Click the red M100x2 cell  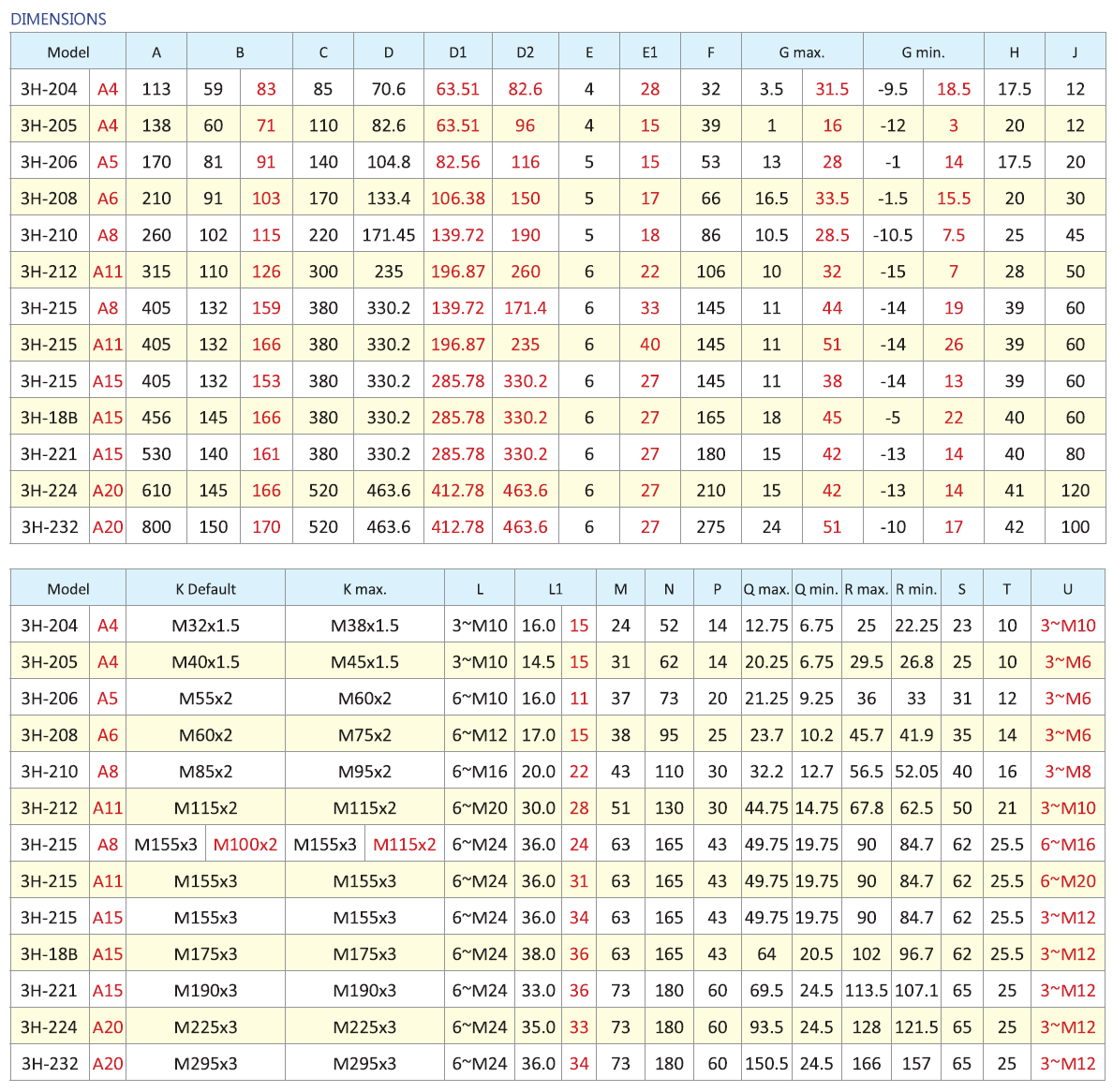click(x=245, y=845)
